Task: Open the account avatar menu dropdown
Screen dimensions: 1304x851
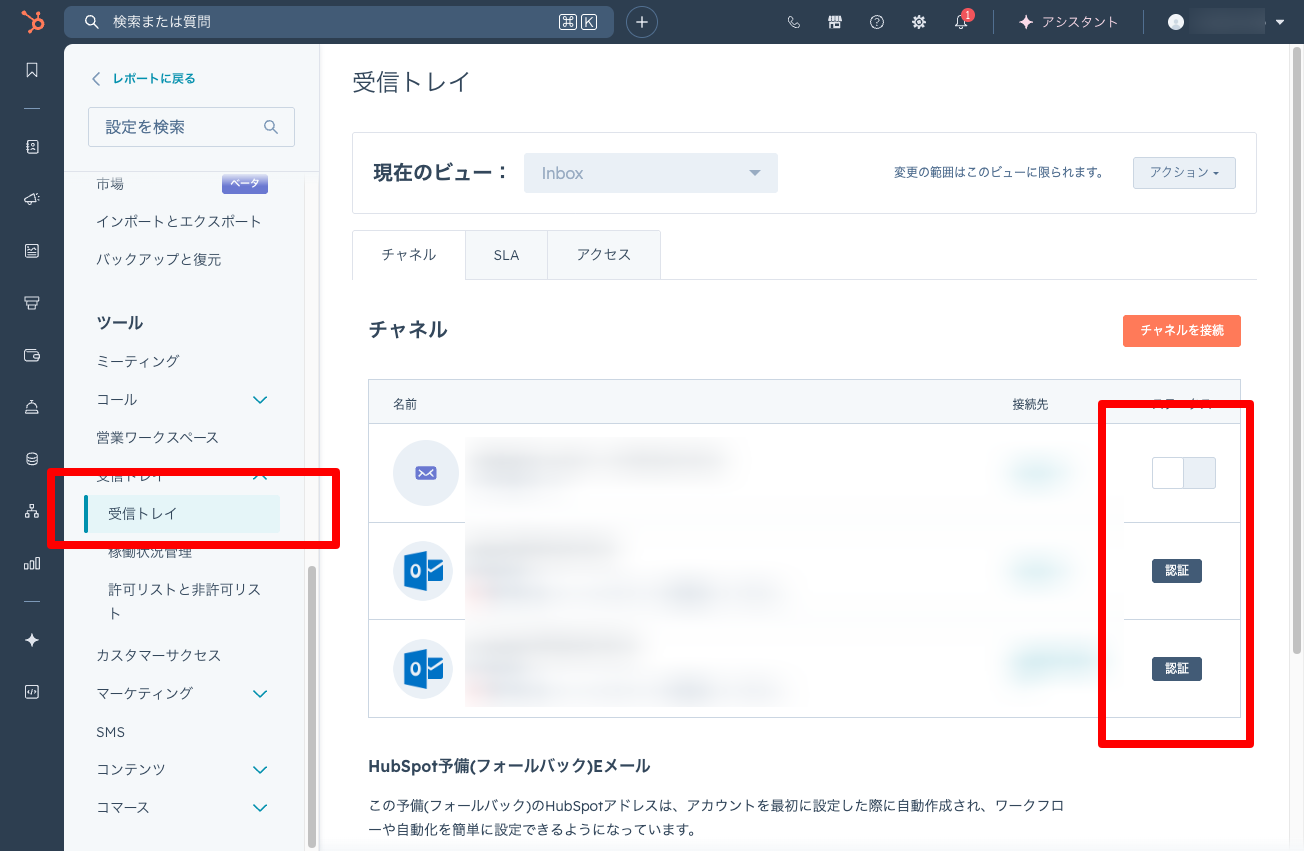Action: (1226, 22)
